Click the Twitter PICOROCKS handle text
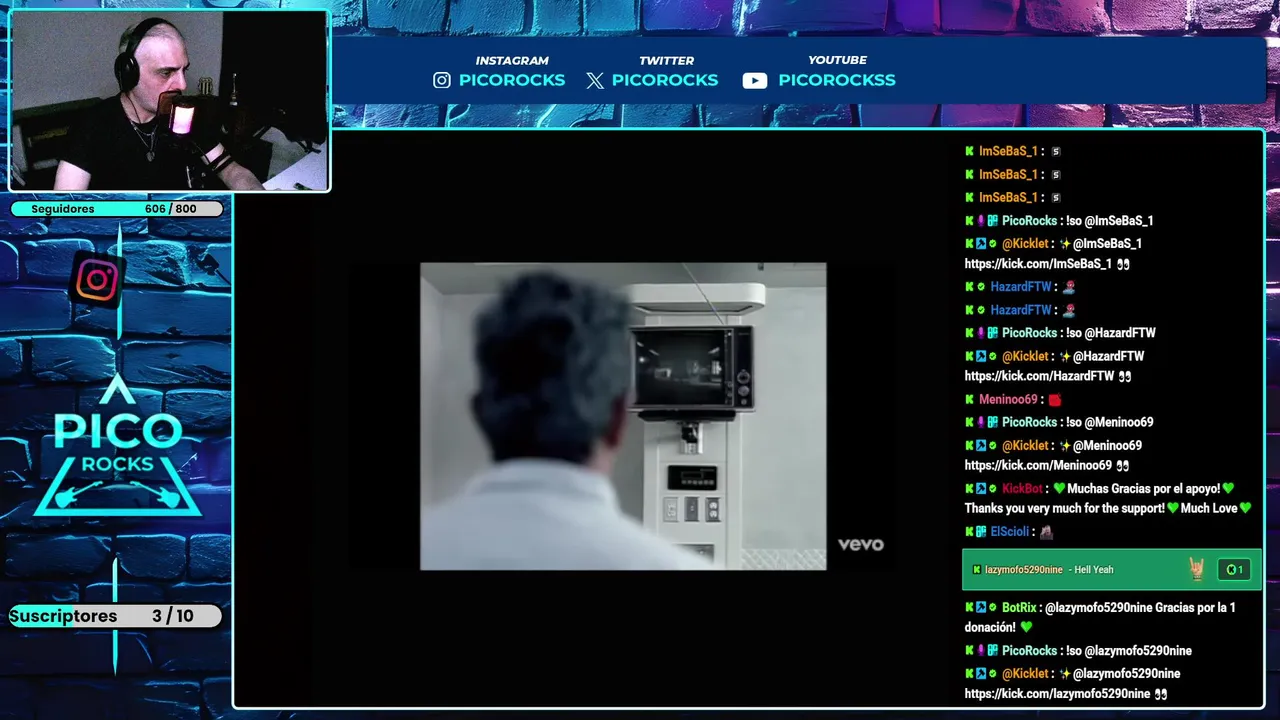 (665, 80)
